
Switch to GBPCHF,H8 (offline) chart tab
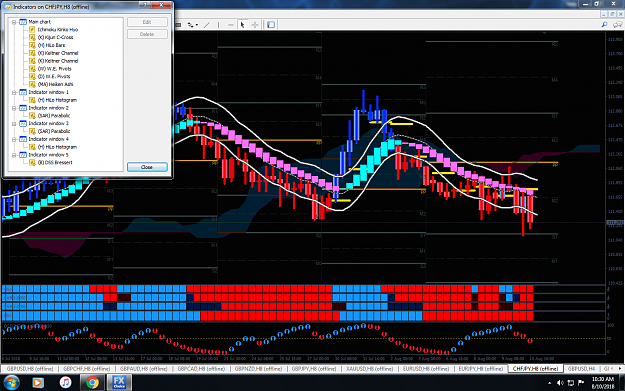tap(86, 369)
